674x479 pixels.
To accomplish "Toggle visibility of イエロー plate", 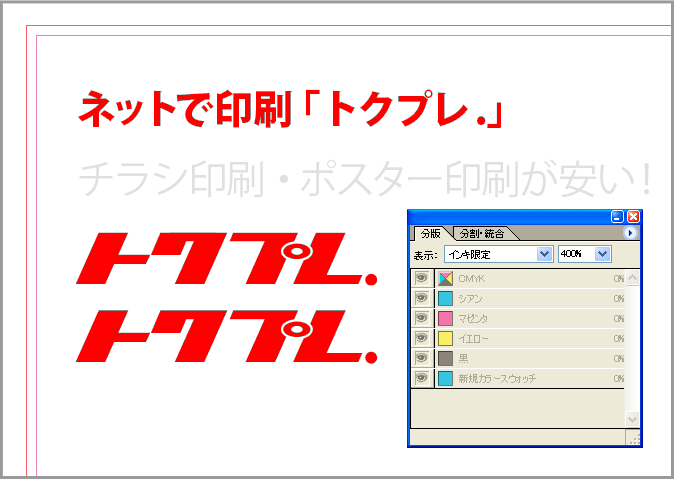I will tap(422, 338).
